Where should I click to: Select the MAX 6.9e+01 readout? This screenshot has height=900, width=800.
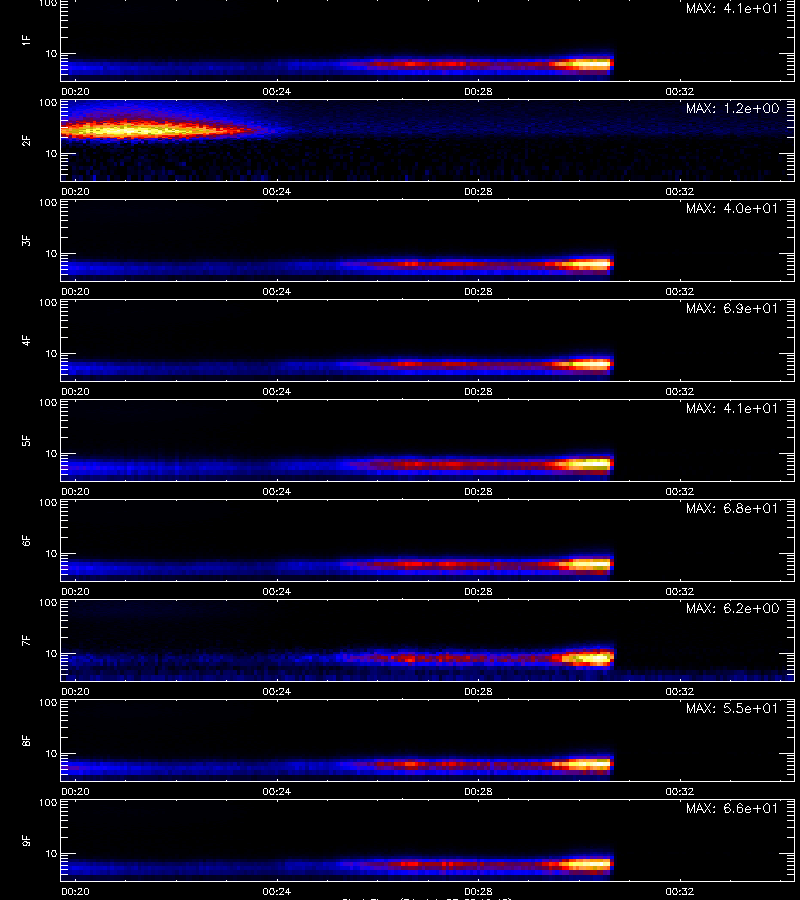click(x=732, y=308)
